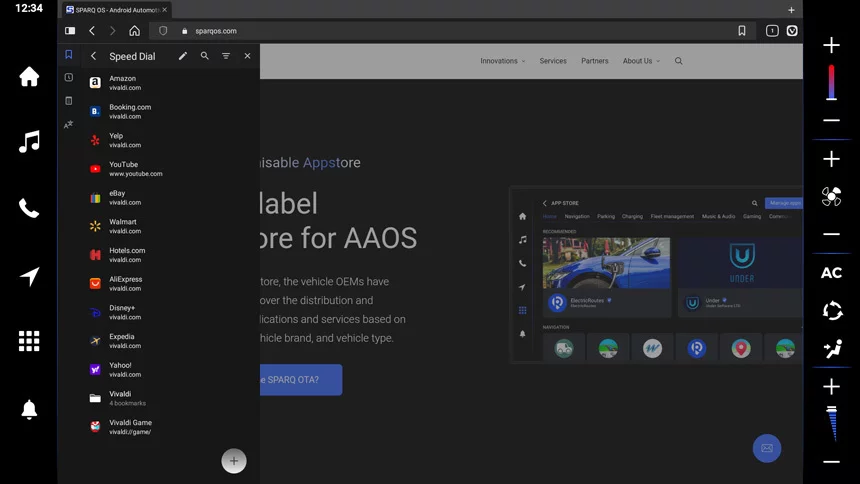Increase temperature with top plus
The width and height of the screenshot is (860, 484).
tap(831, 45)
